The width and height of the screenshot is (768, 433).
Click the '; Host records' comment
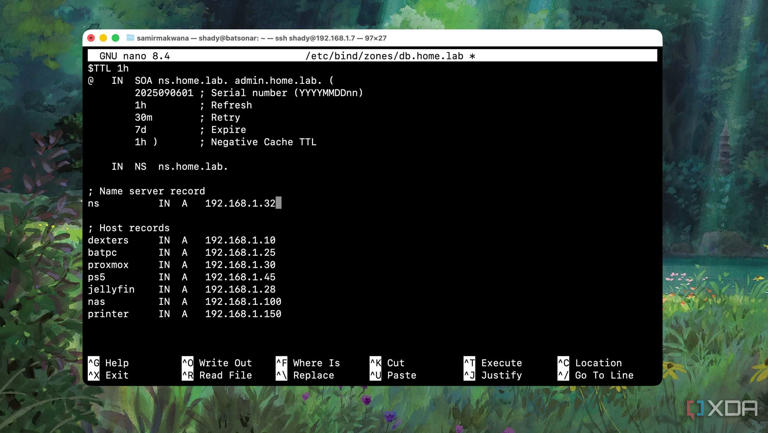pyautogui.click(x=129, y=228)
